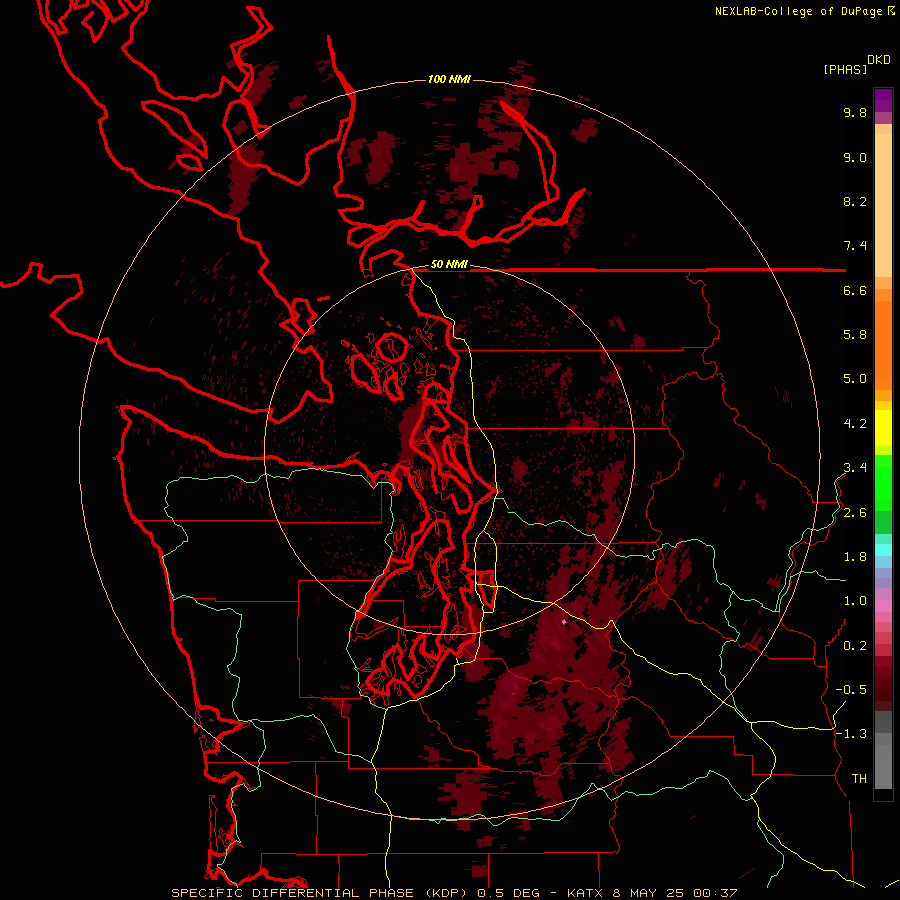Viewport: 900px width, 900px height.
Task: Click the 7.4 scale value
Action: click(855, 246)
